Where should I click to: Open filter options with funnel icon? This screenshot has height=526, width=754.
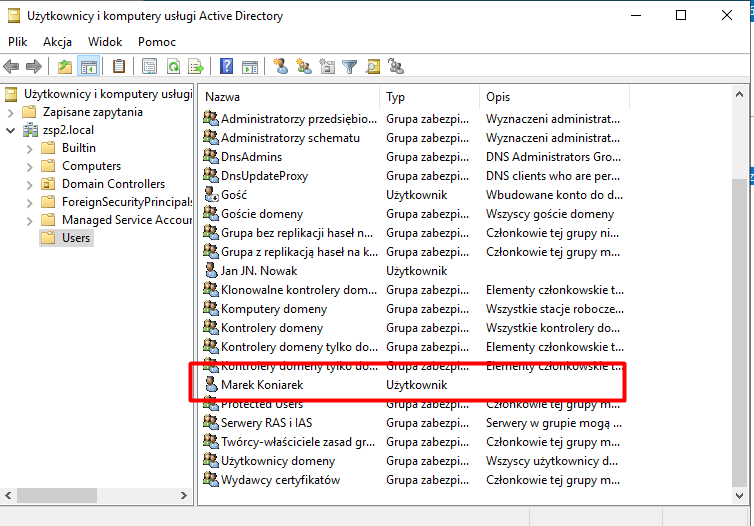coord(350,66)
